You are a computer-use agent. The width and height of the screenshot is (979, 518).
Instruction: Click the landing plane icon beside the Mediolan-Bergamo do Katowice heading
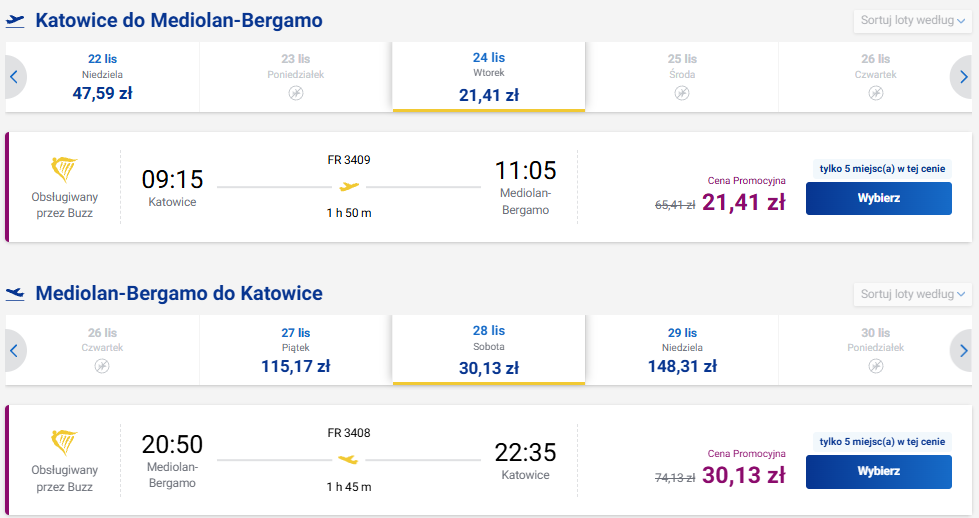pyautogui.click(x=15, y=294)
